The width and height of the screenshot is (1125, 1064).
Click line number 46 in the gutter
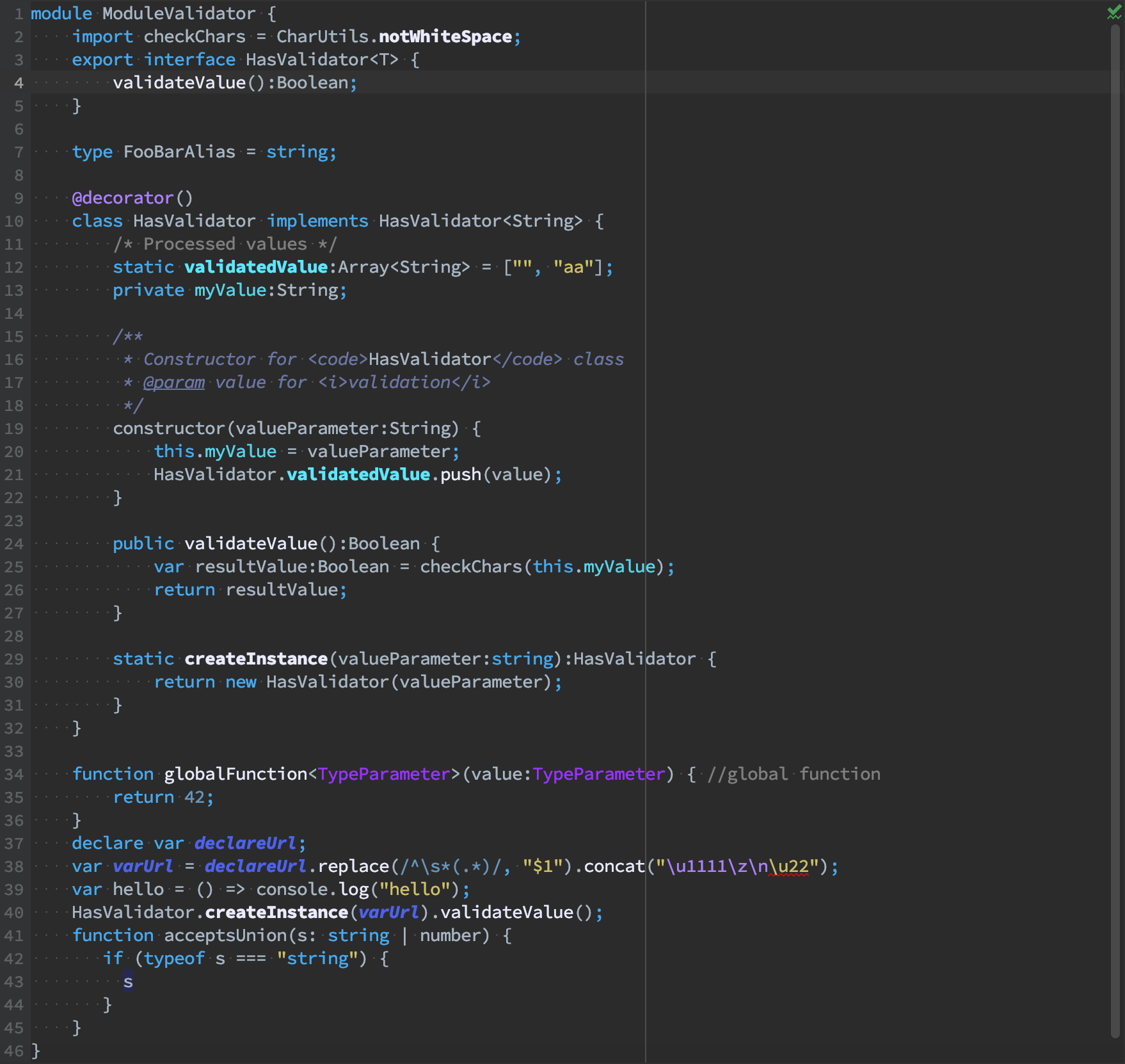click(x=14, y=1051)
